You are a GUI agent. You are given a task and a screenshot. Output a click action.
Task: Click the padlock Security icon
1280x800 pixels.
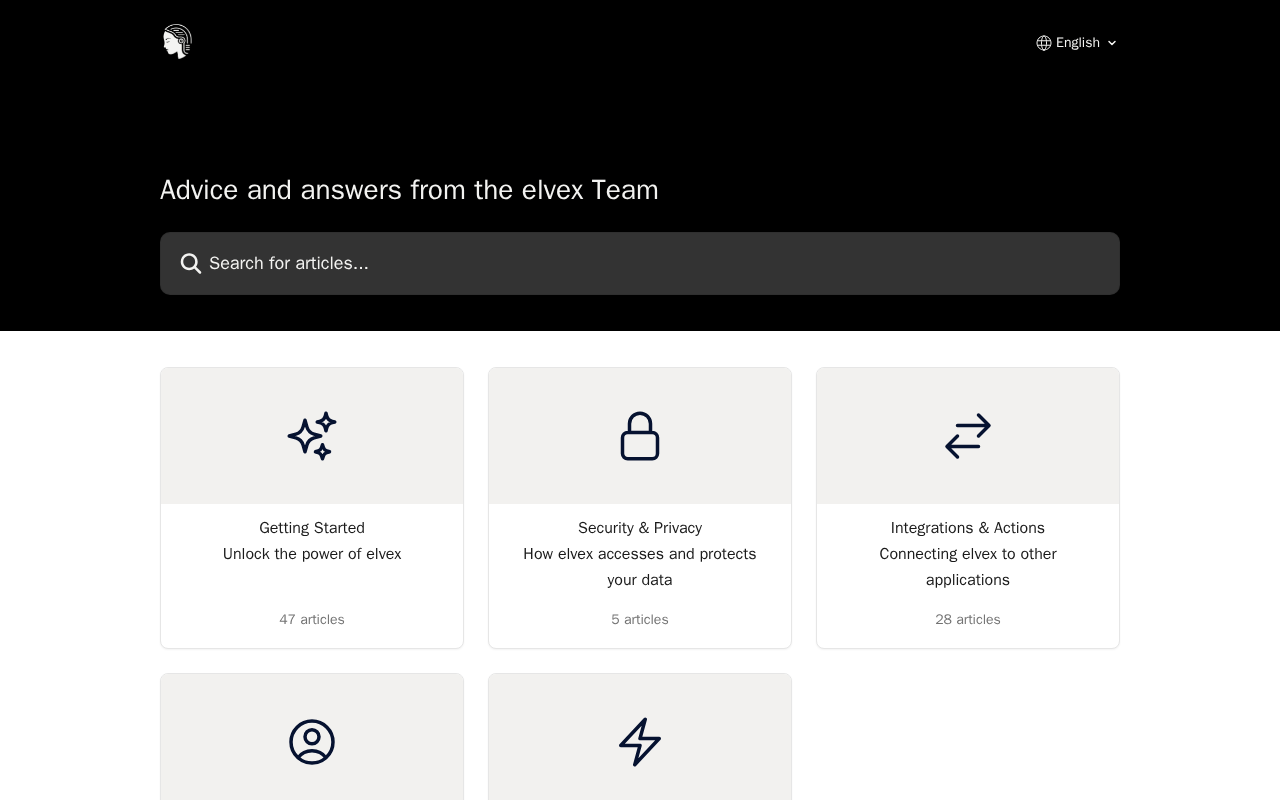(x=640, y=436)
